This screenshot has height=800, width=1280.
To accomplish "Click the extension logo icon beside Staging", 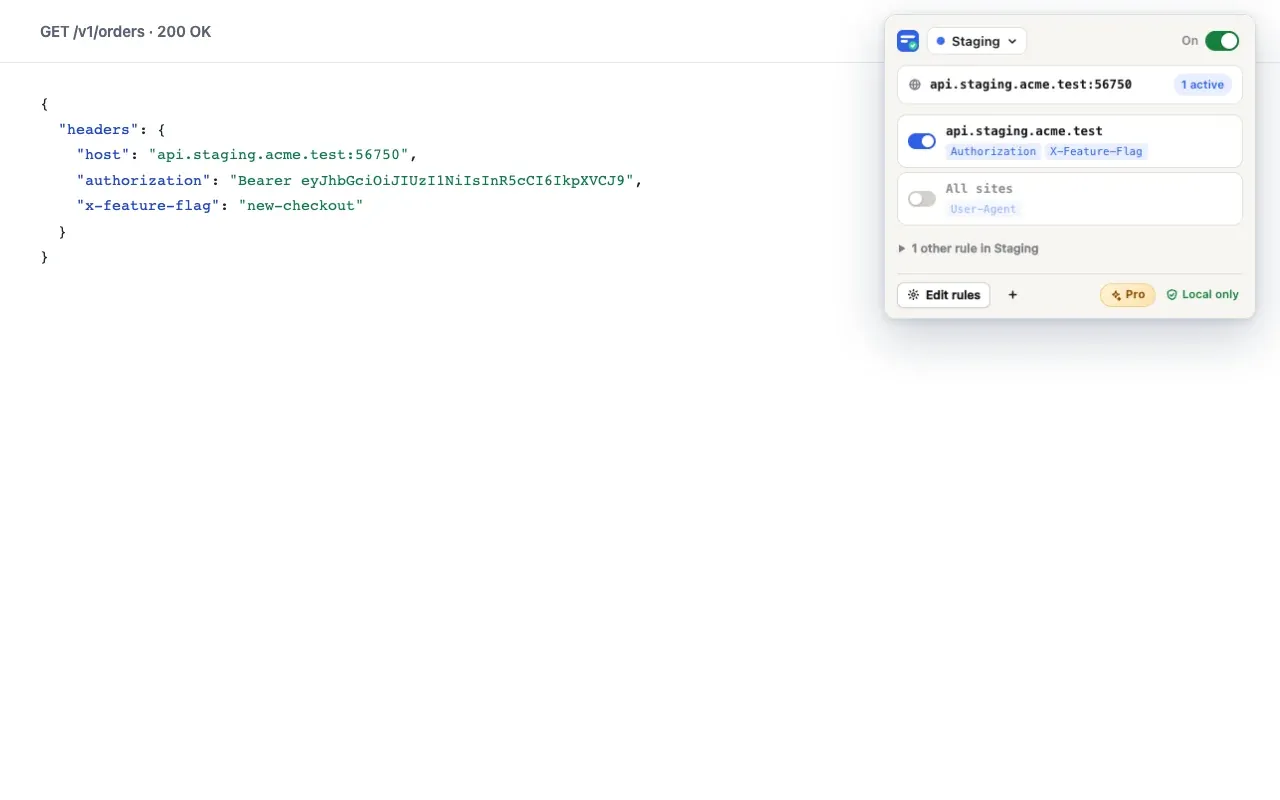I will (908, 41).
